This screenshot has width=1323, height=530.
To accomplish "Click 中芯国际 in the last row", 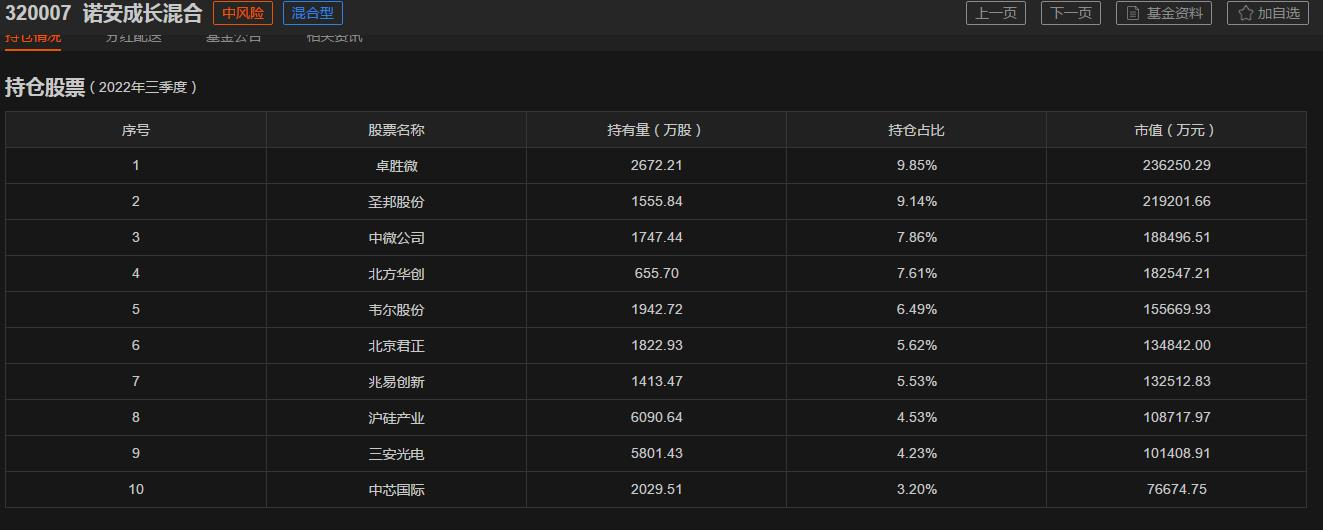I will point(396,490).
